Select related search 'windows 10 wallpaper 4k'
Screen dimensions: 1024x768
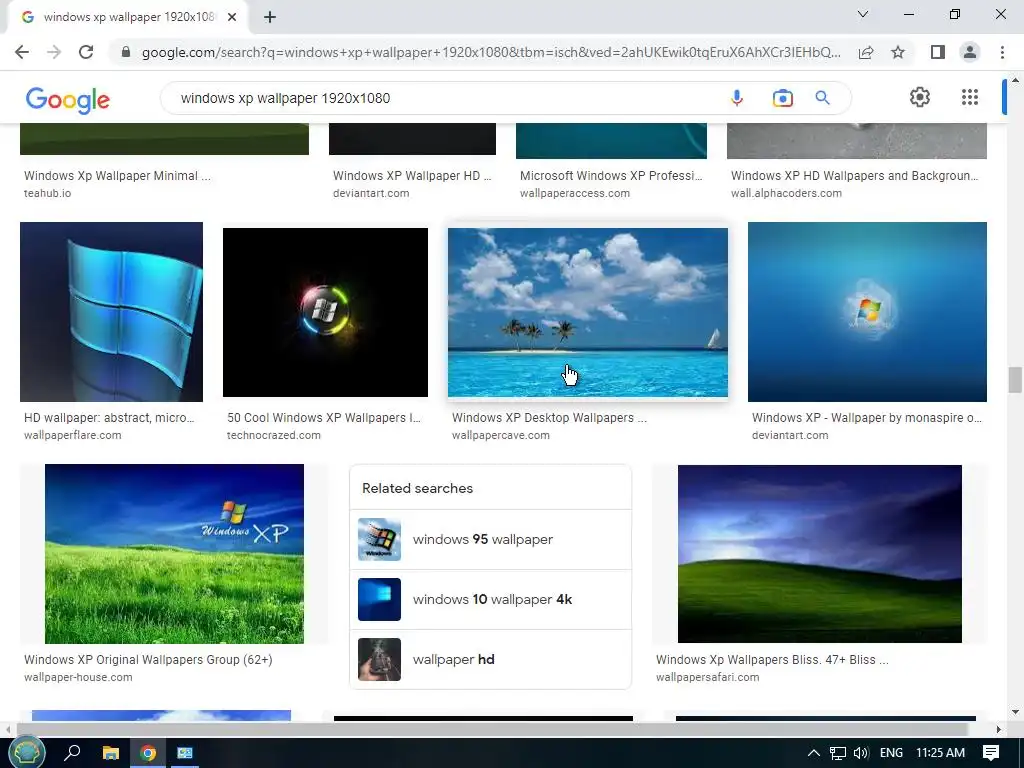click(x=490, y=600)
